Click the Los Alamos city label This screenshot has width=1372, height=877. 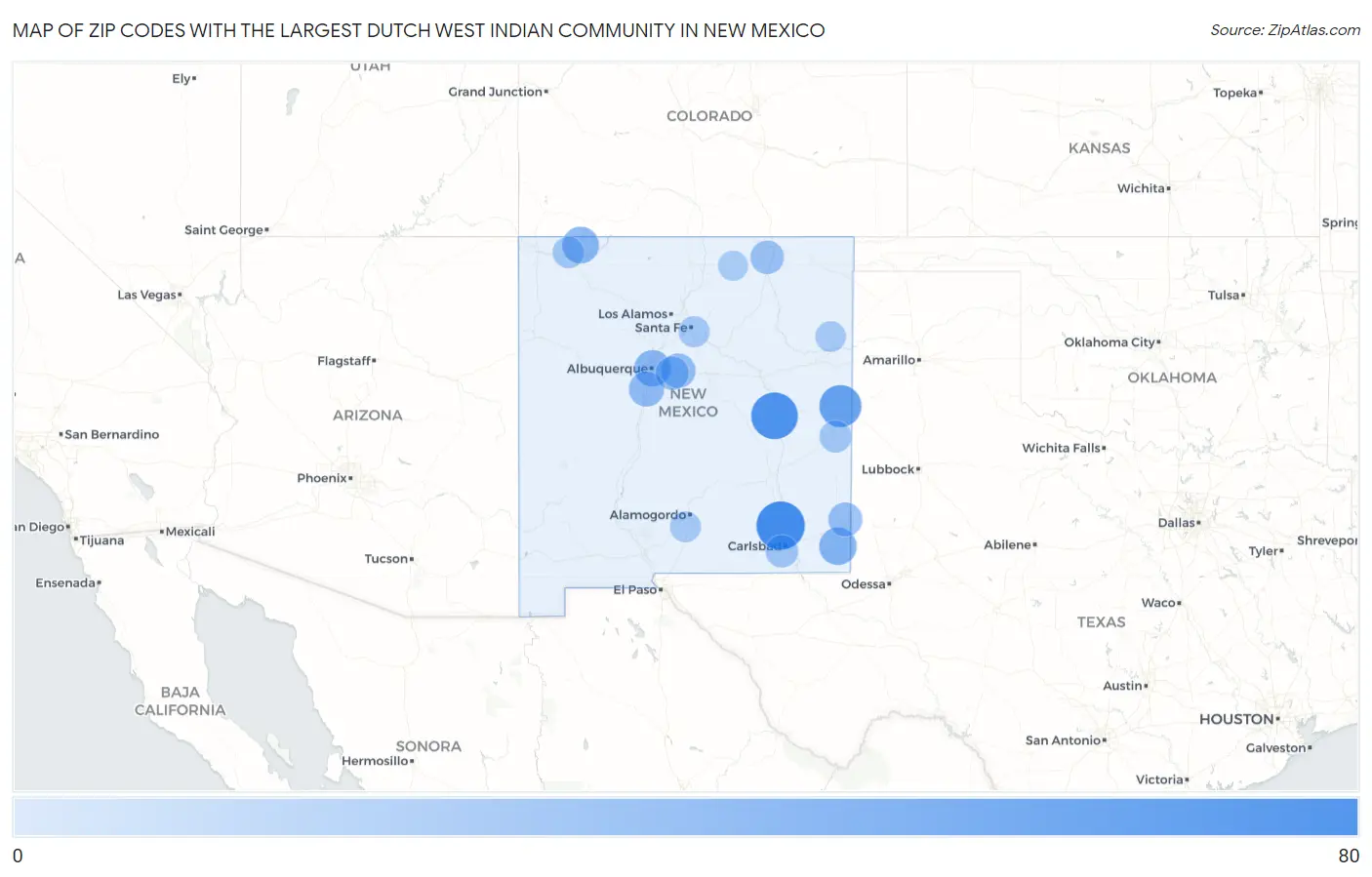pos(634,314)
